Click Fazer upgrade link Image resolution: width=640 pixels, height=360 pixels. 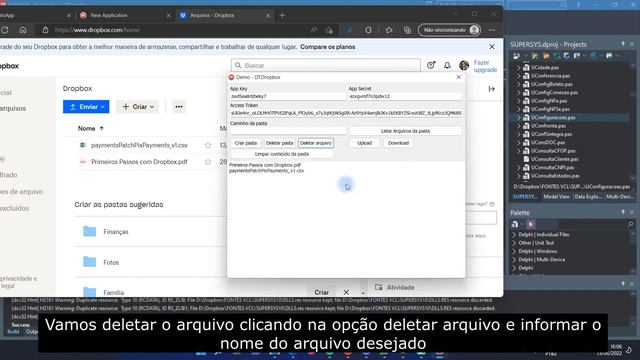click(485, 66)
